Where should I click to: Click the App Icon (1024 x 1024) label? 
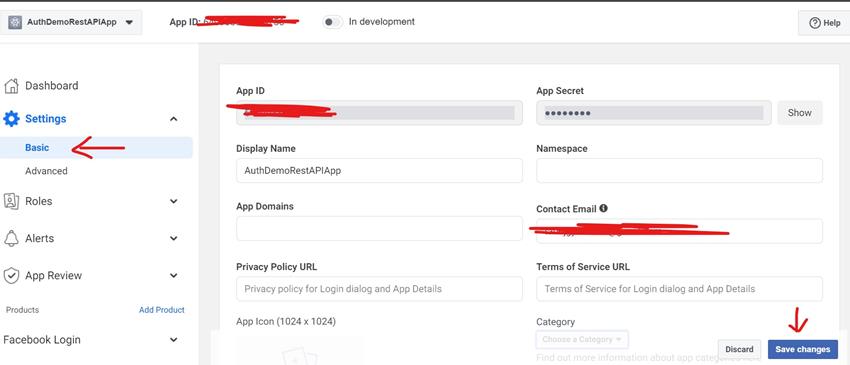[286, 322]
